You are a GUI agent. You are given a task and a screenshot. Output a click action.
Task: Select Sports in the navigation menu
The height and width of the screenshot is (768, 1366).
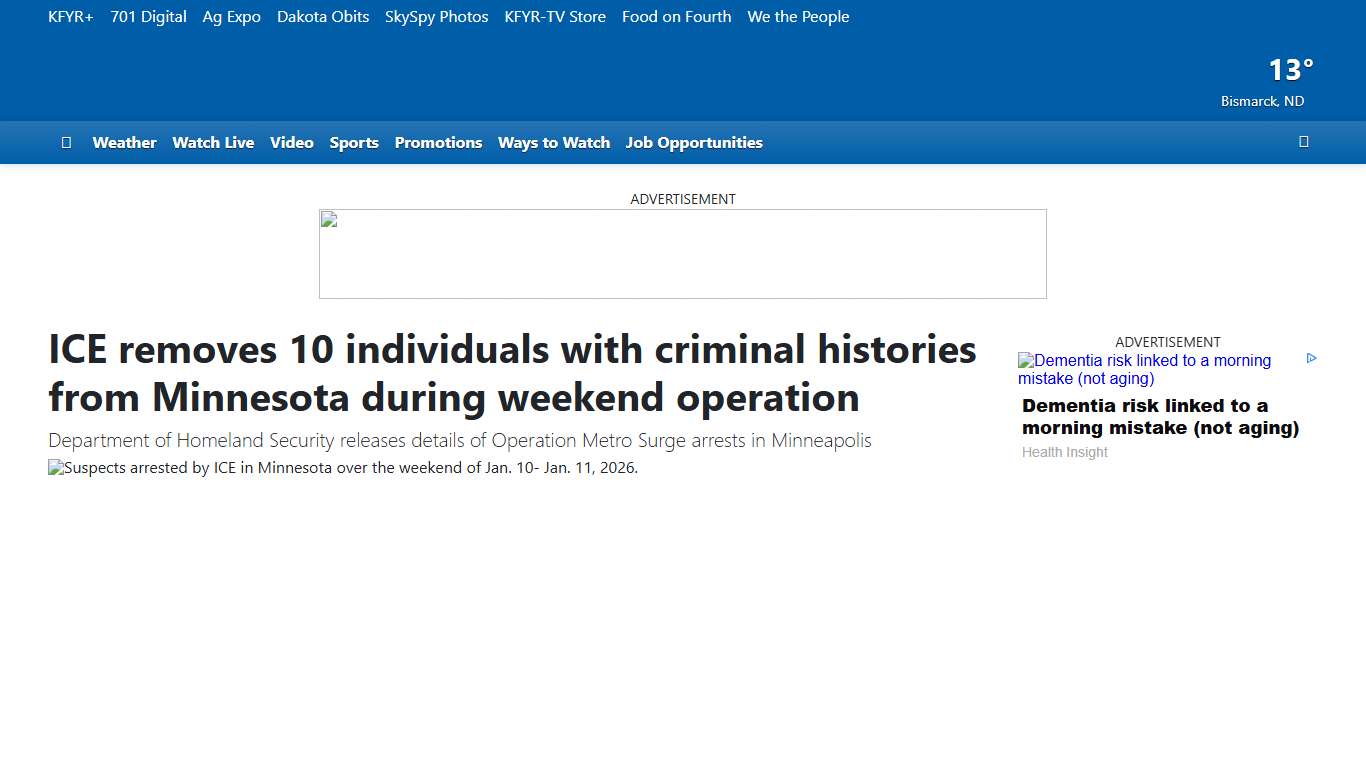354,142
